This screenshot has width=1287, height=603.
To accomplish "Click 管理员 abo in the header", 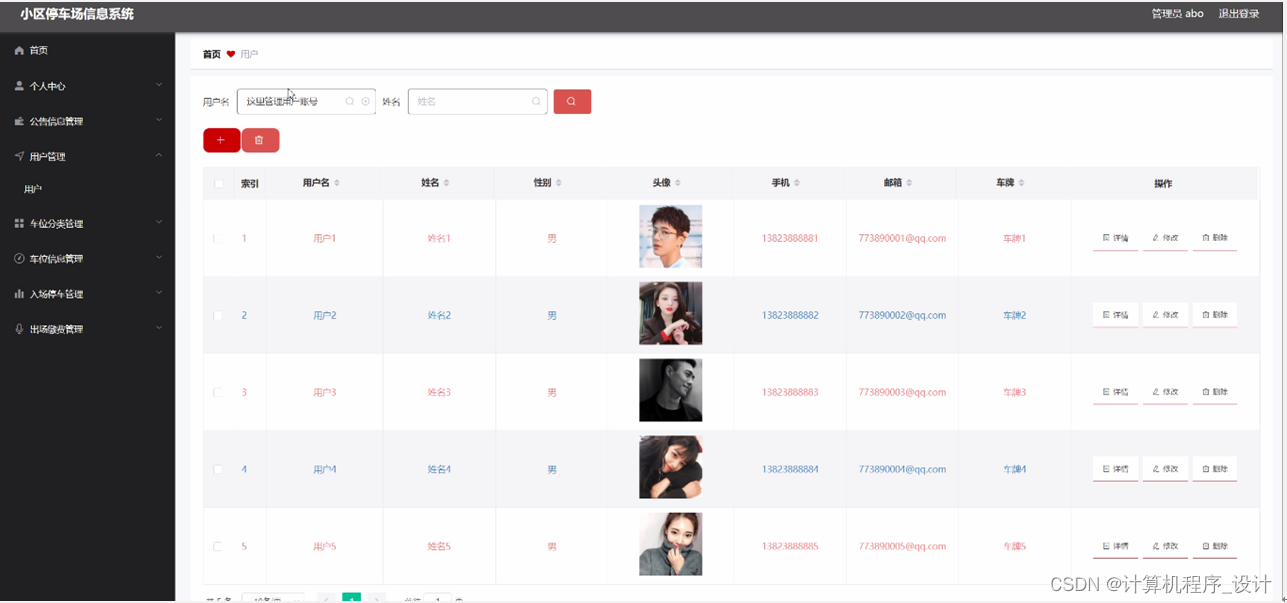I will (x=1177, y=14).
